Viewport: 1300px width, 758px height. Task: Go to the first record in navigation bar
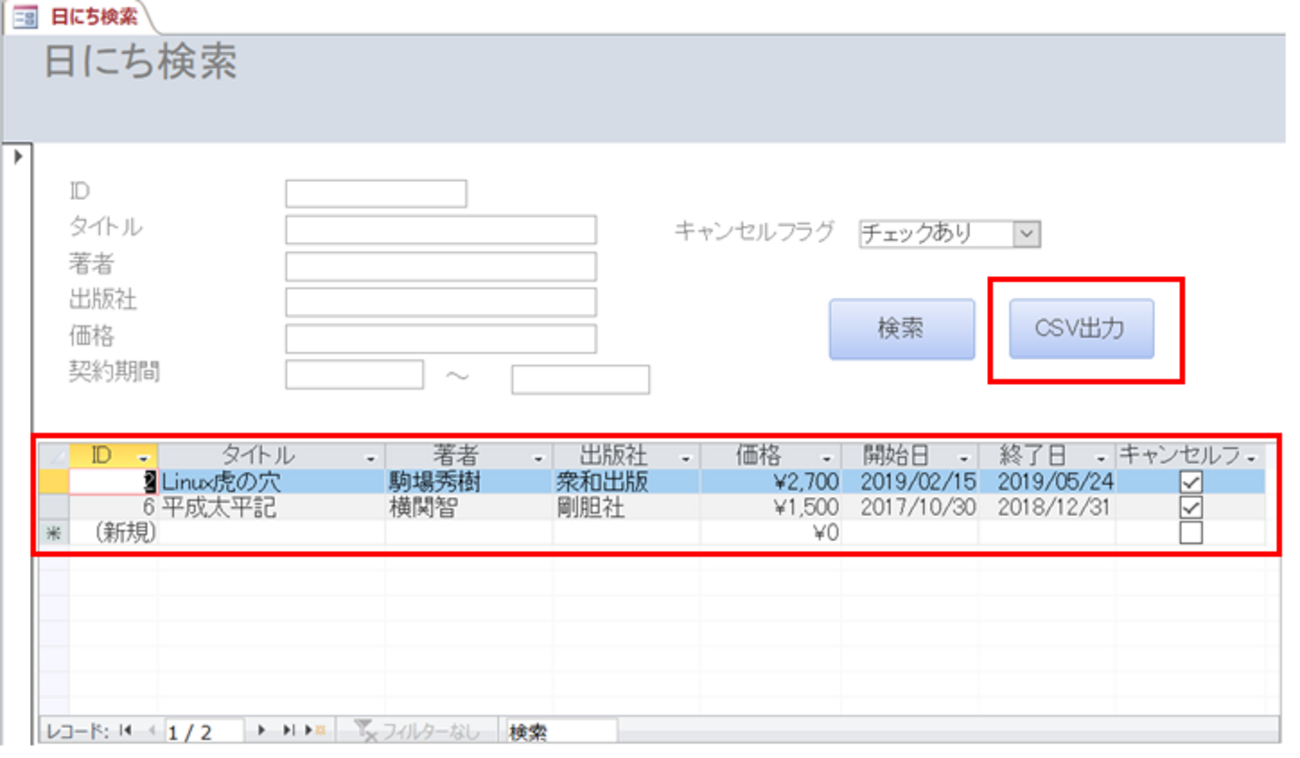point(125,731)
